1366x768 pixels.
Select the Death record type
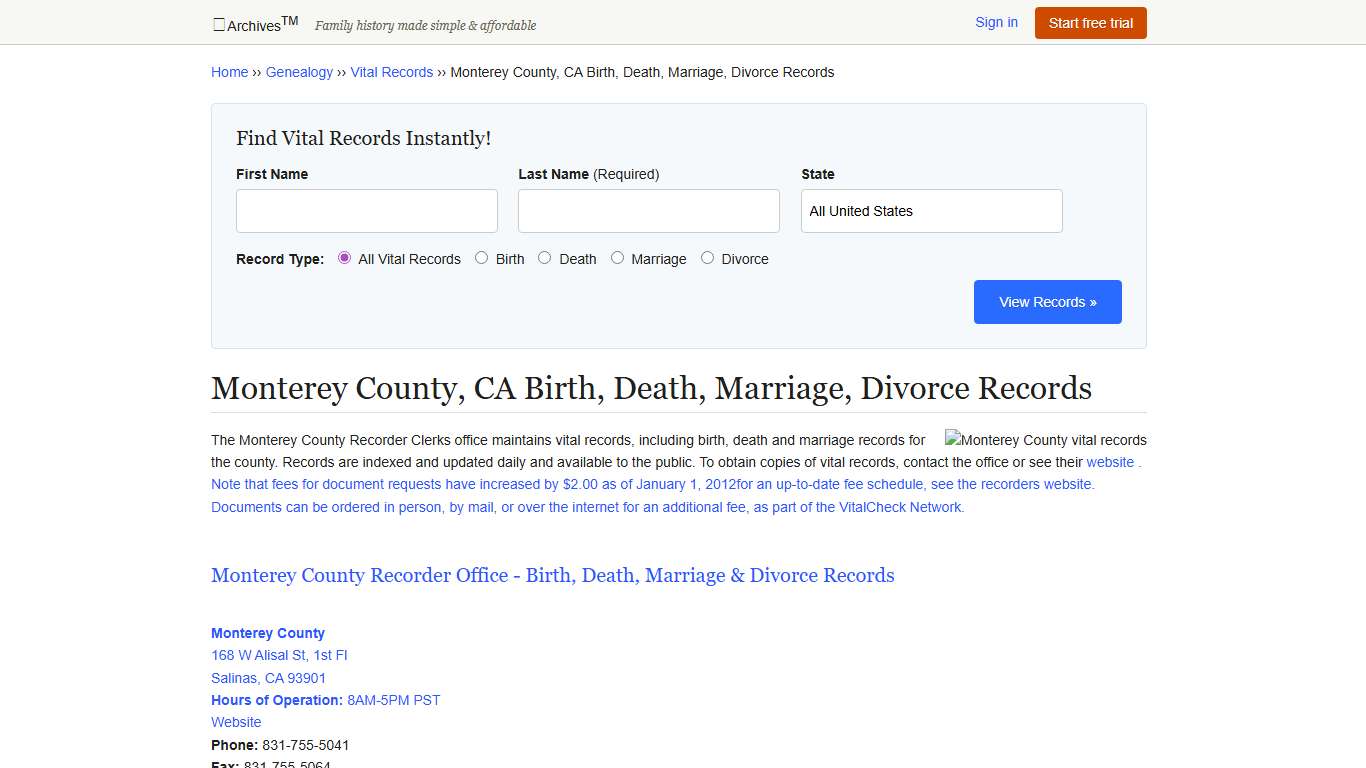pos(544,257)
